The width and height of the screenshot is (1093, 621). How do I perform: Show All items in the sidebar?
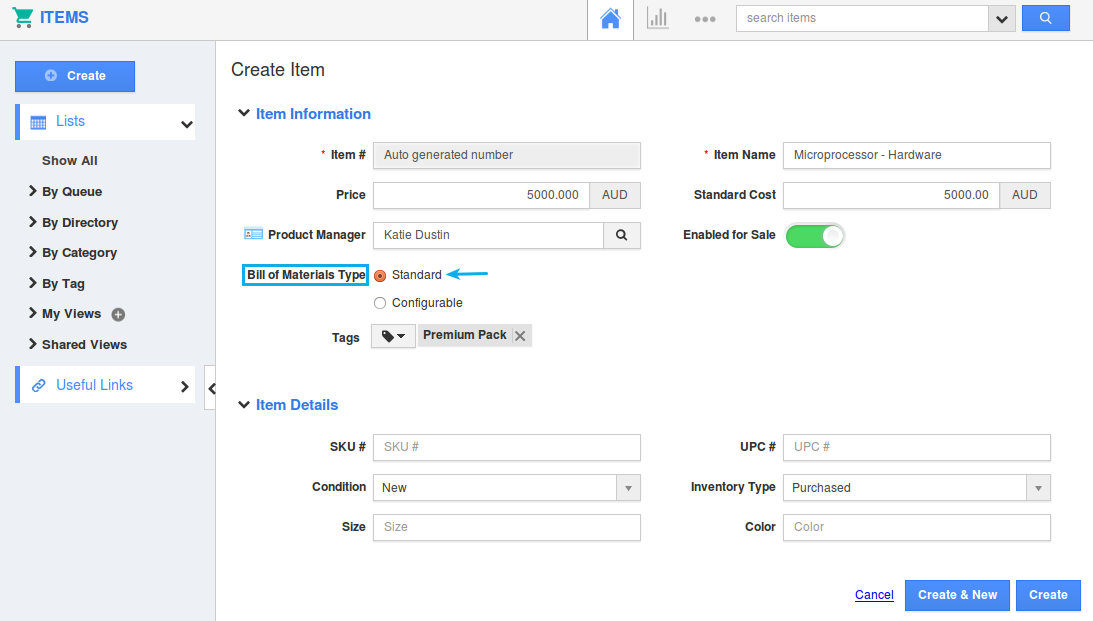(x=70, y=161)
